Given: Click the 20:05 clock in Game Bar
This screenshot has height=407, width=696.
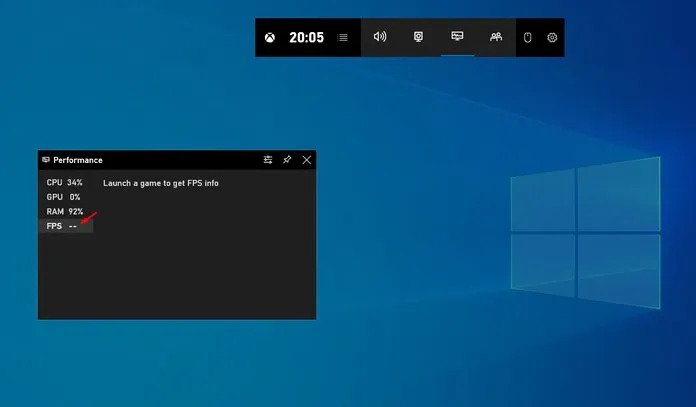Looking at the screenshot, I should [307, 38].
